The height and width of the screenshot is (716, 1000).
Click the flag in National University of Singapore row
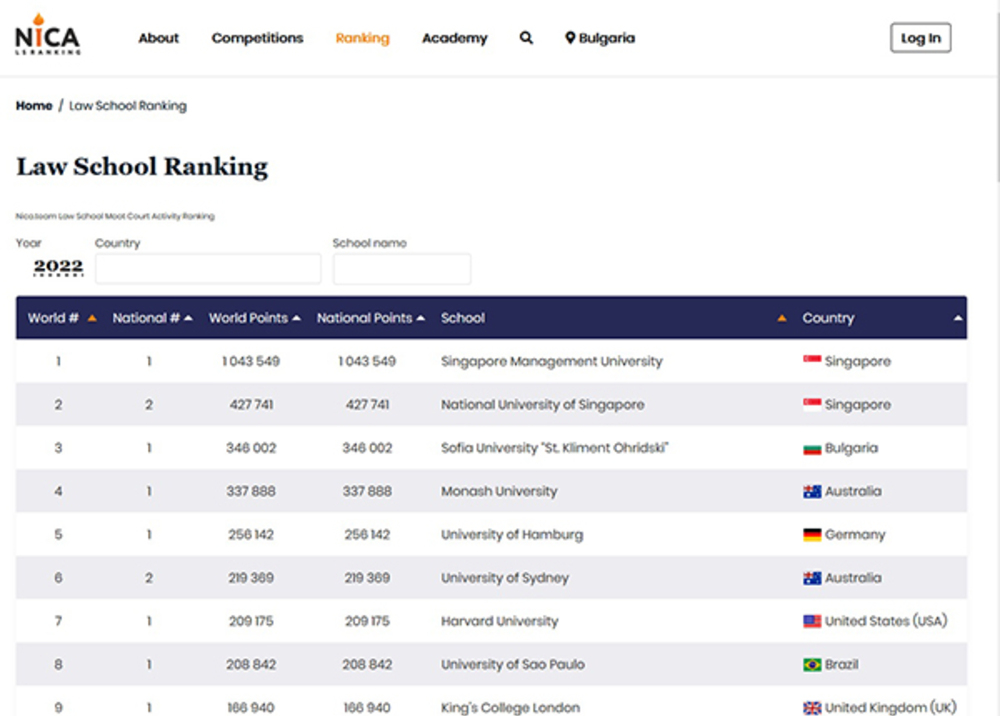(x=812, y=404)
